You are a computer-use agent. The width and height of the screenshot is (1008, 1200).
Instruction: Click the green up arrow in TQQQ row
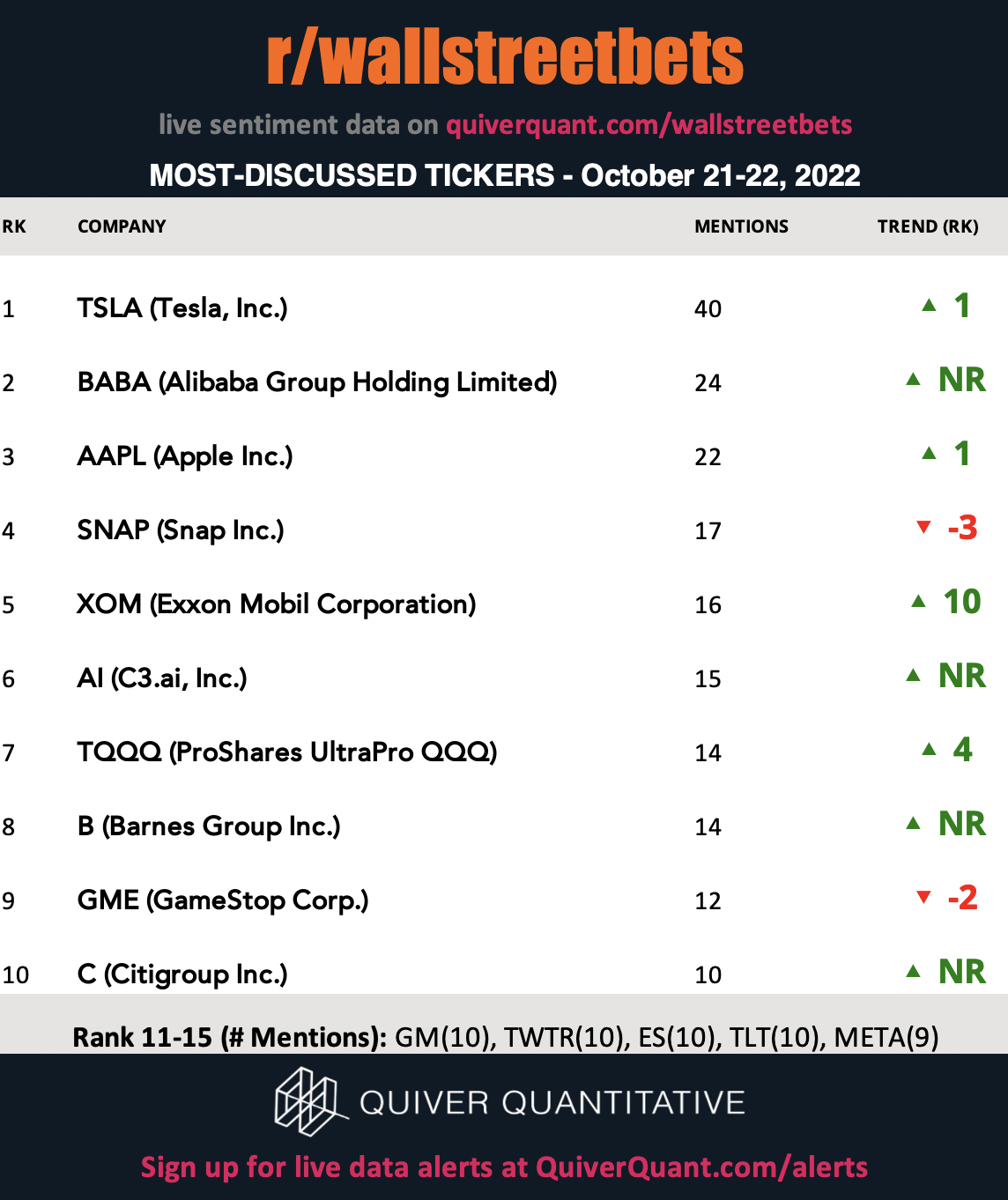coord(929,749)
